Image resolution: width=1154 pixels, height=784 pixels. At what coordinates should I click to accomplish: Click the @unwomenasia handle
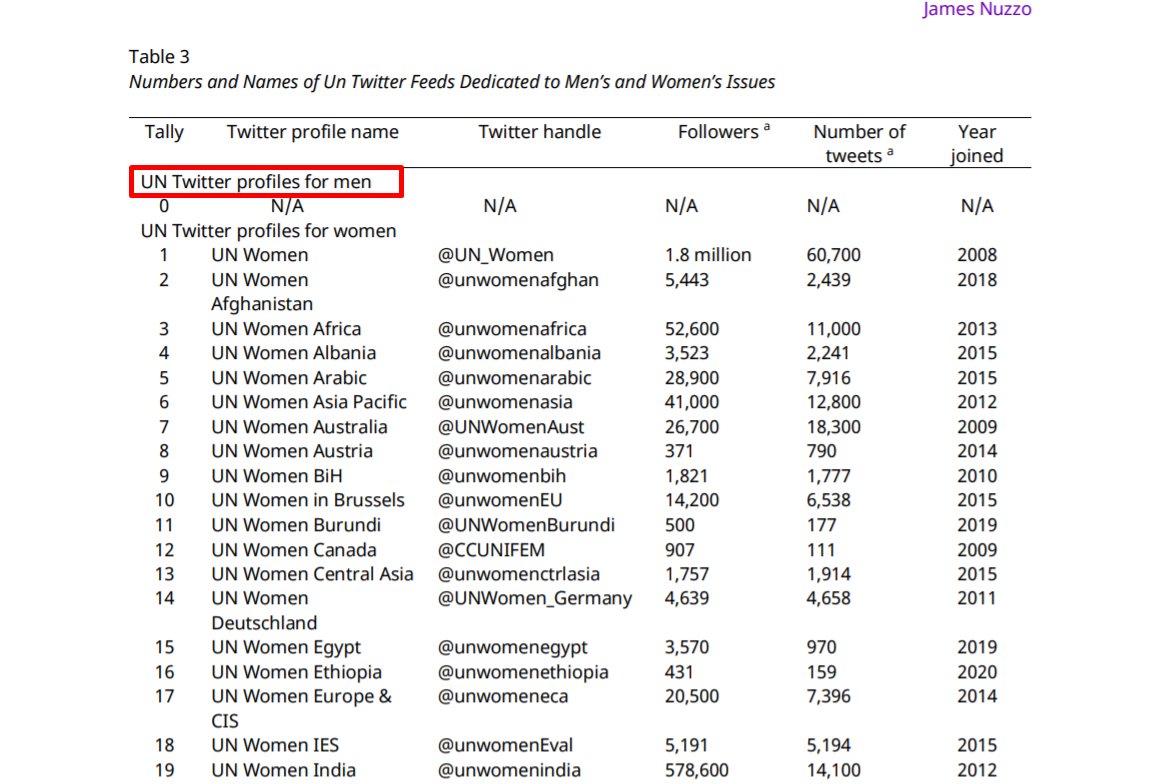click(505, 403)
